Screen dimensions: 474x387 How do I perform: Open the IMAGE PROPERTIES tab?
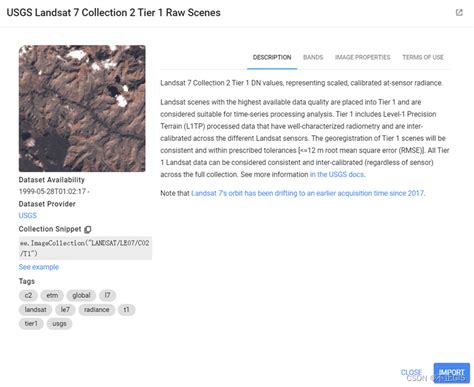[x=362, y=57]
